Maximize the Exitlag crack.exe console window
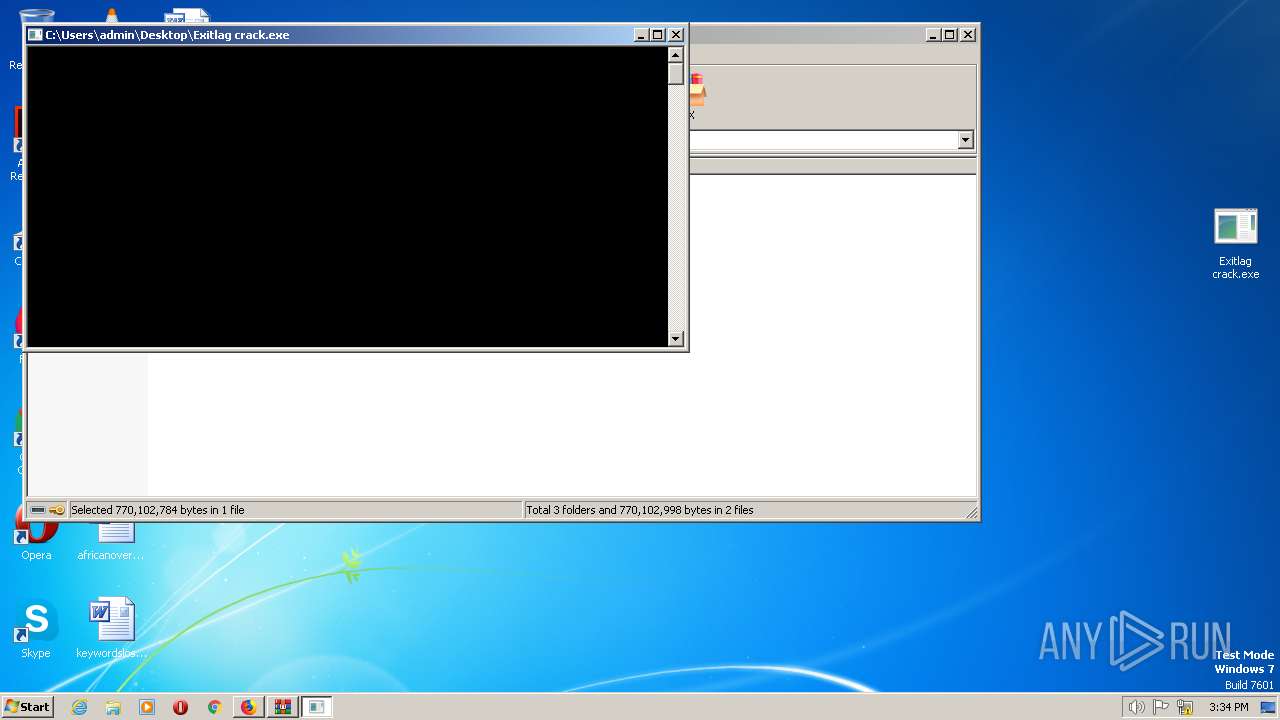The width and height of the screenshot is (1280, 720). pos(658,35)
